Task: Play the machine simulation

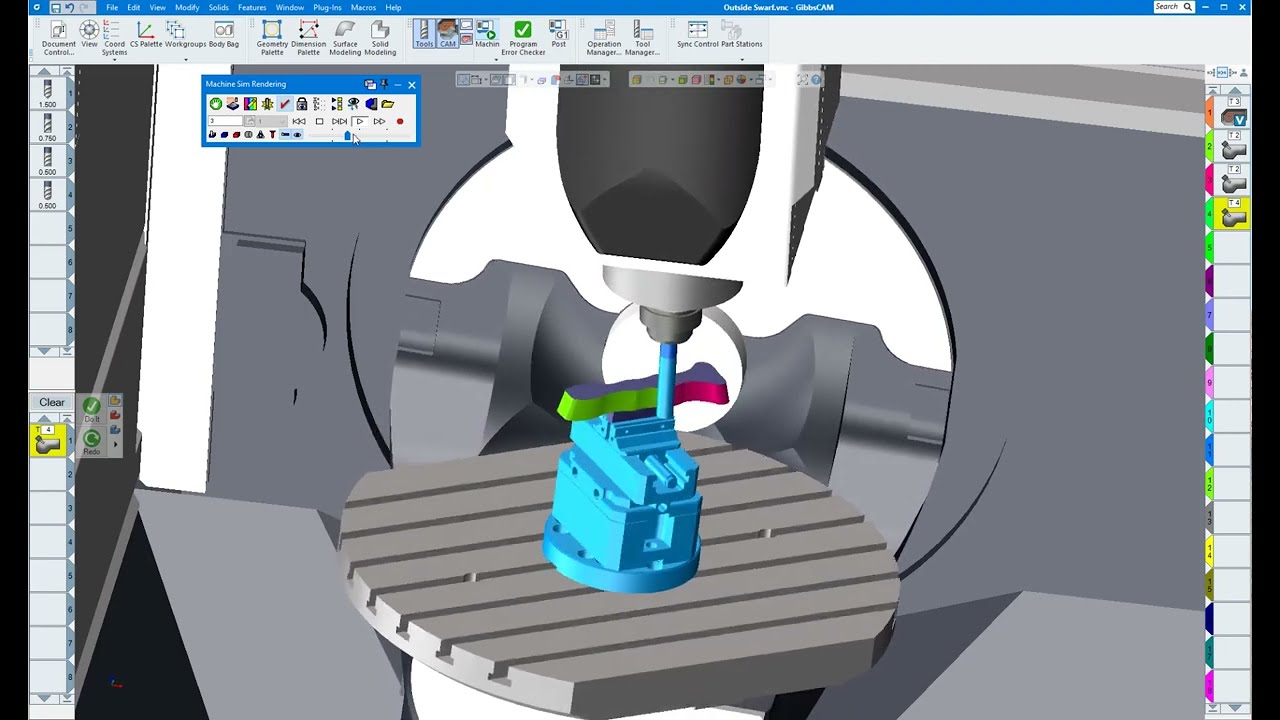Action: (x=359, y=122)
